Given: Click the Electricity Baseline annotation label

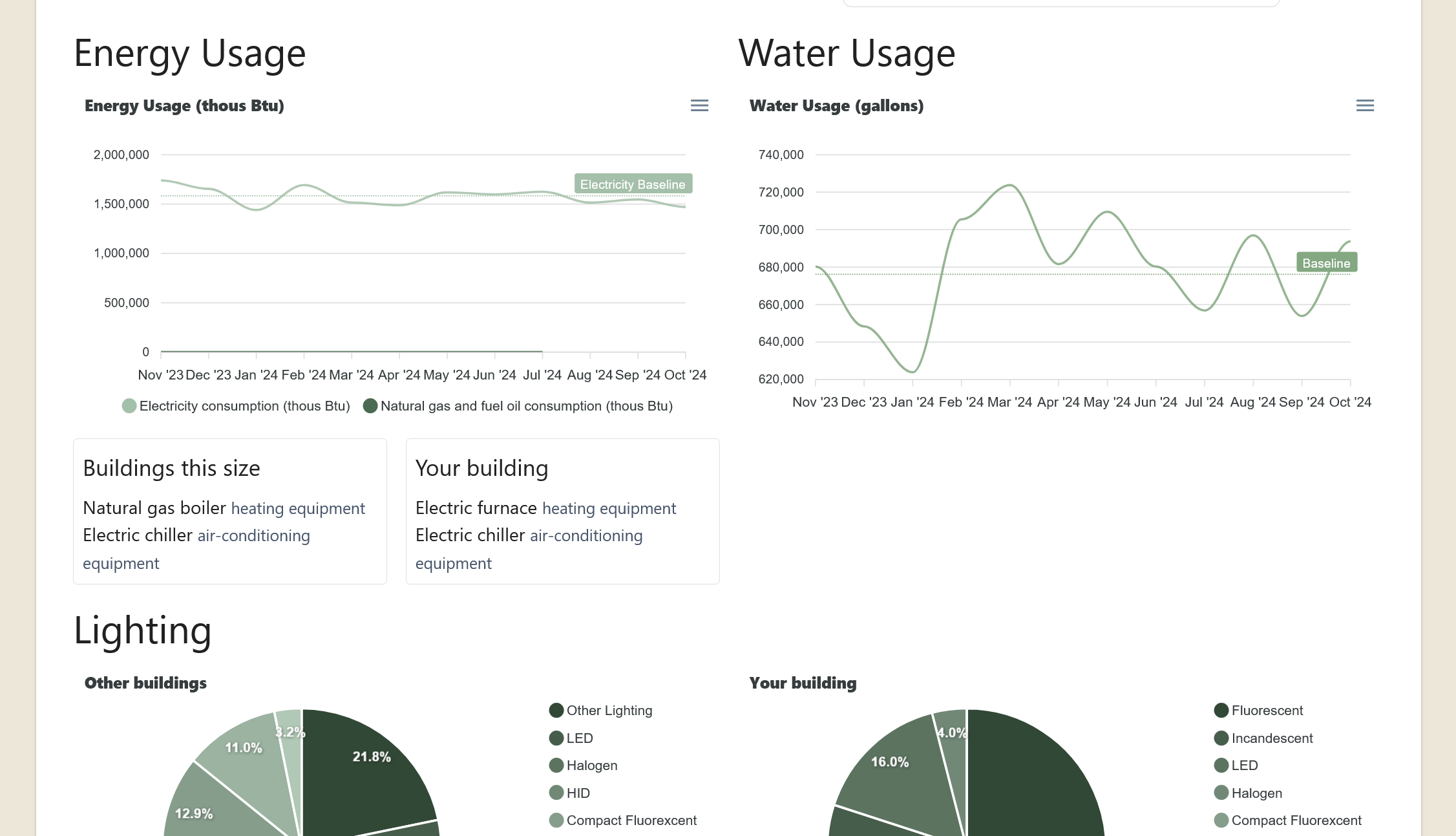Looking at the screenshot, I should [x=633, y=184].
